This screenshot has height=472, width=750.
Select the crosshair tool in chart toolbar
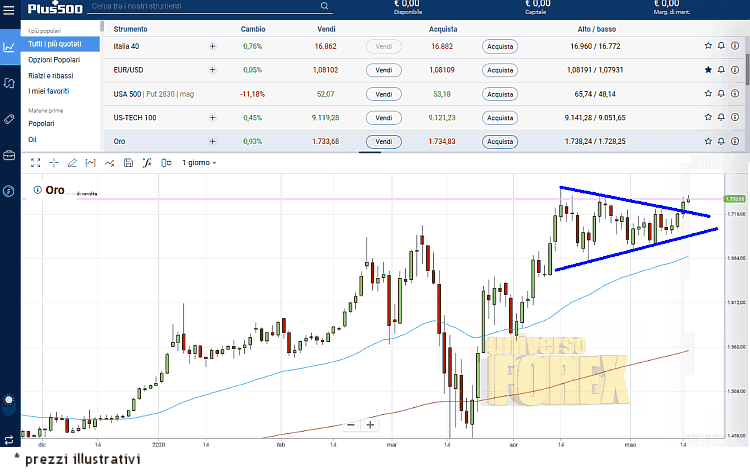point(55,162)
